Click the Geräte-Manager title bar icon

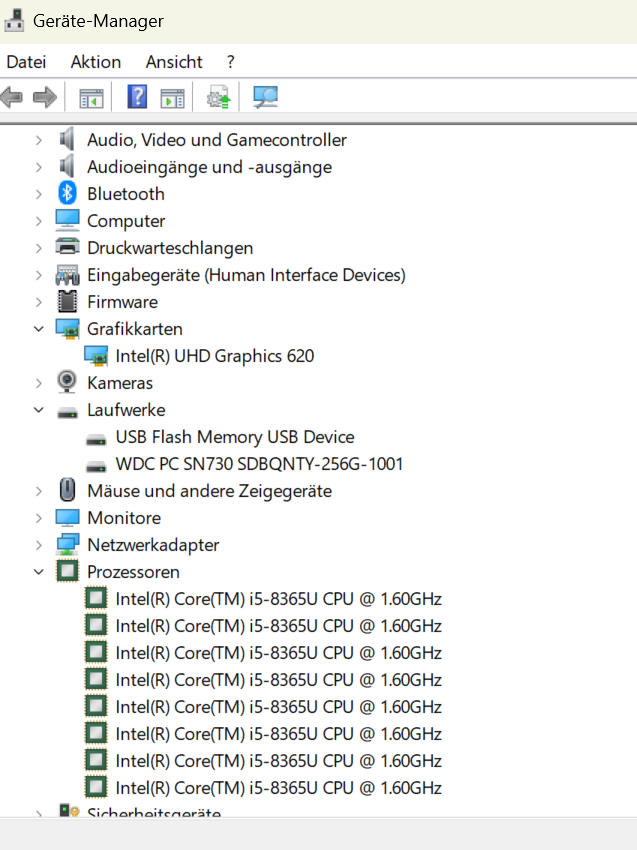click(14, 21)
